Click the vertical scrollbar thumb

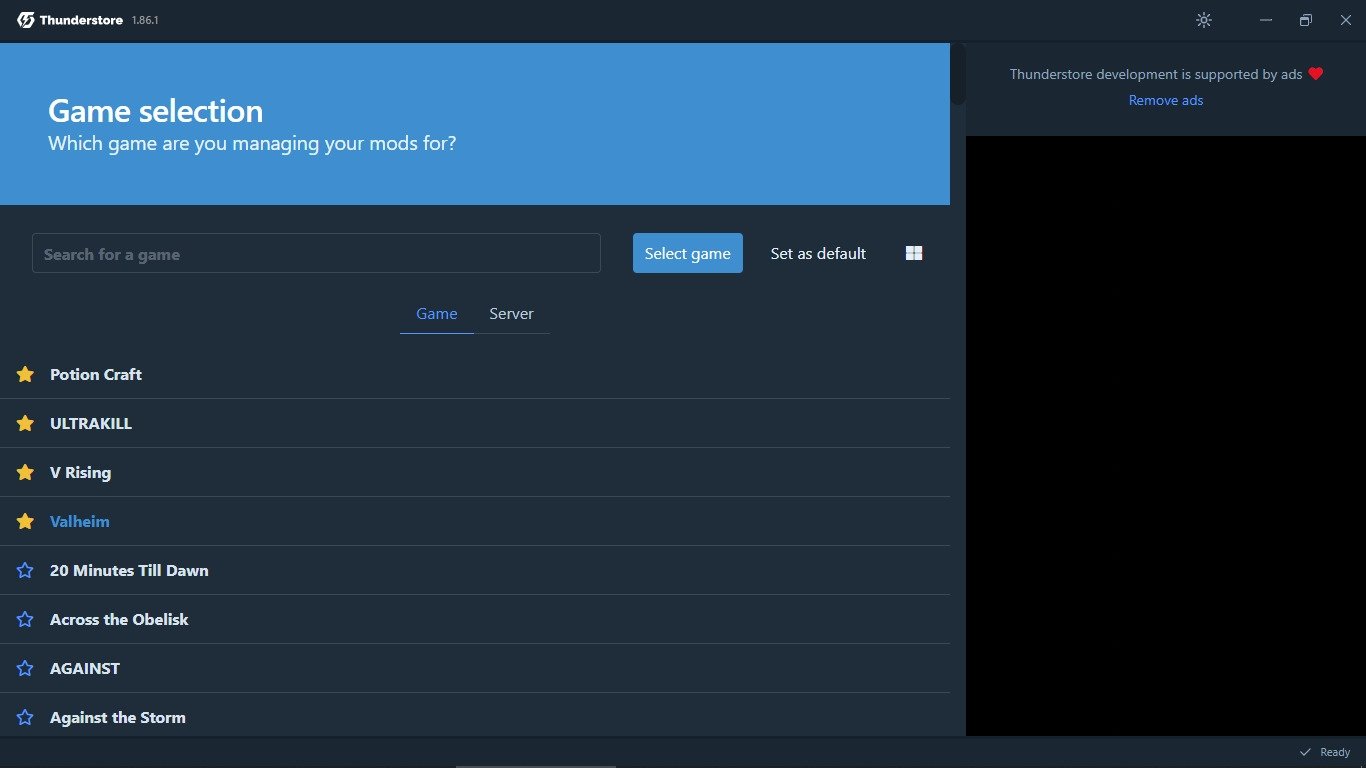coord(958,74)
